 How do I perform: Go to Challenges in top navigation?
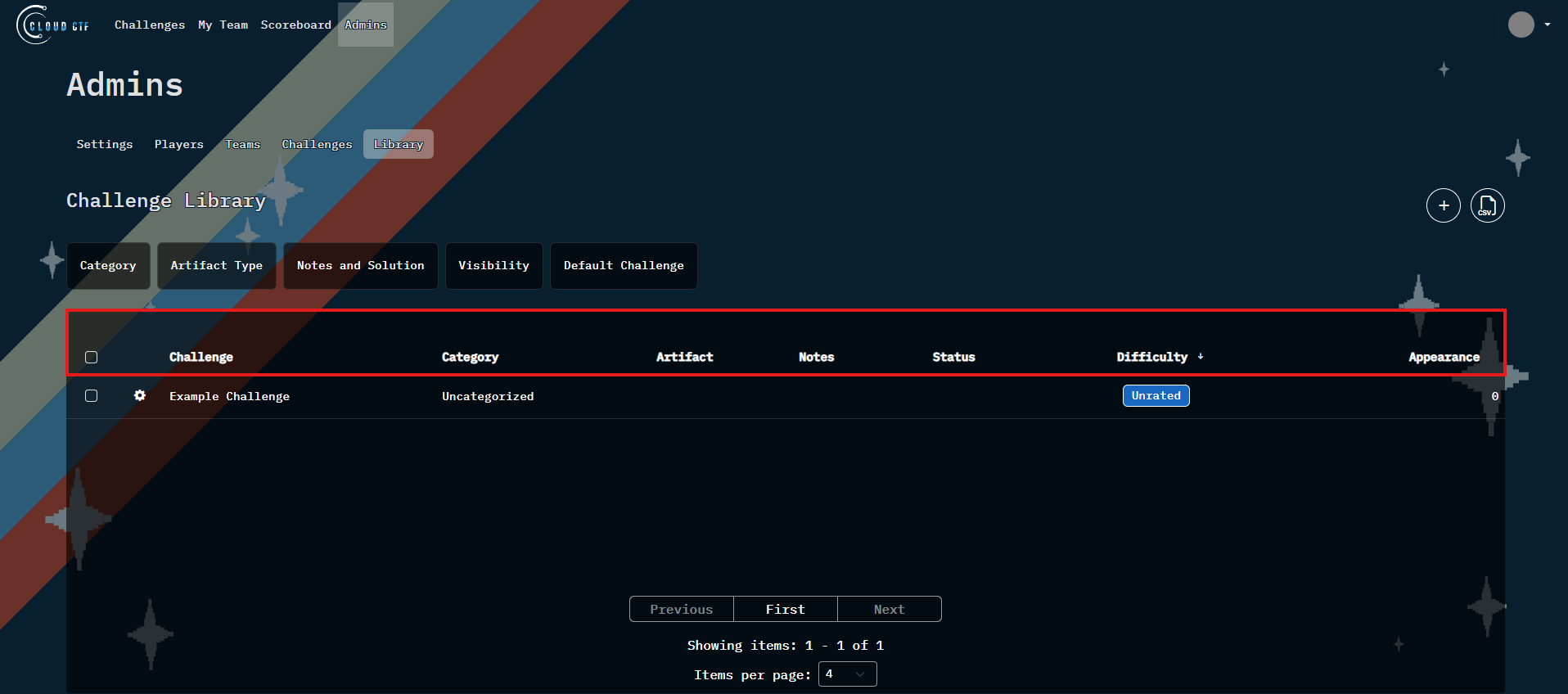150,25
